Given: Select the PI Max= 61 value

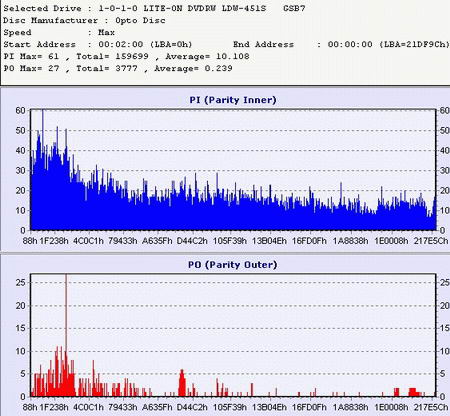Looking at the screenshot, I should 31,56.
